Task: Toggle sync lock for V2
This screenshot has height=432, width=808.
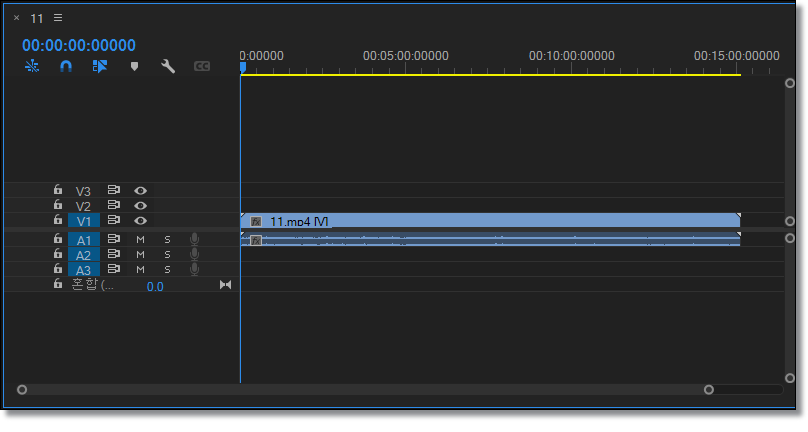Action: pyautogui.click(x=114, y=205)
